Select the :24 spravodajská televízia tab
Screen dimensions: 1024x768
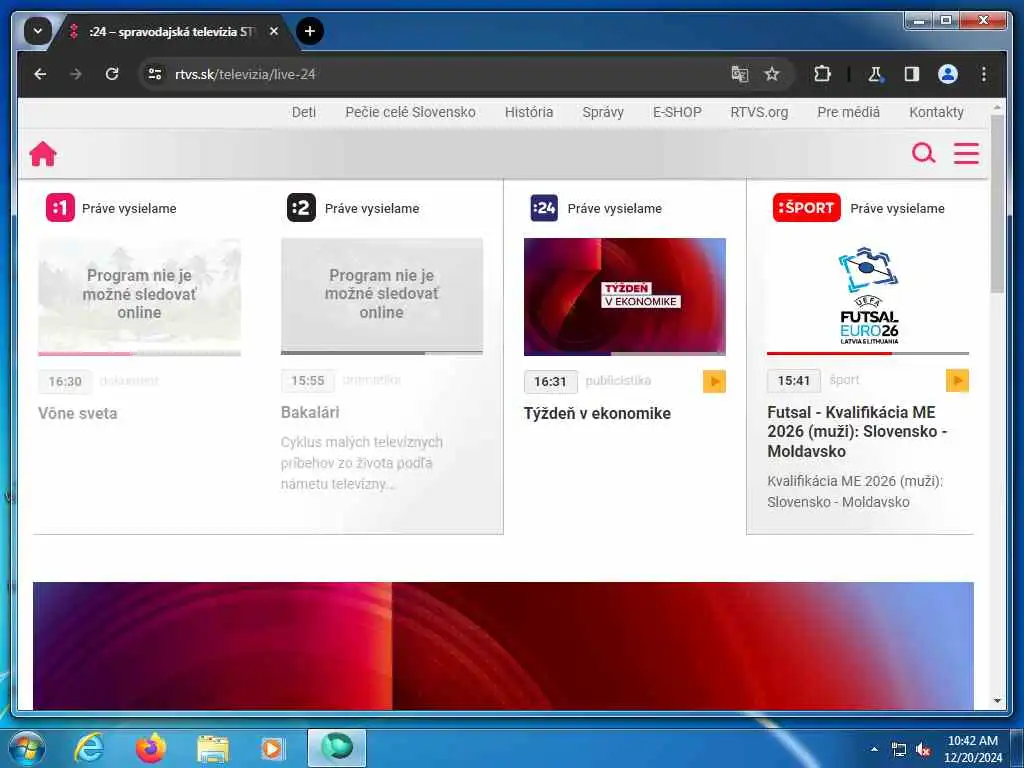coord(172,31)
